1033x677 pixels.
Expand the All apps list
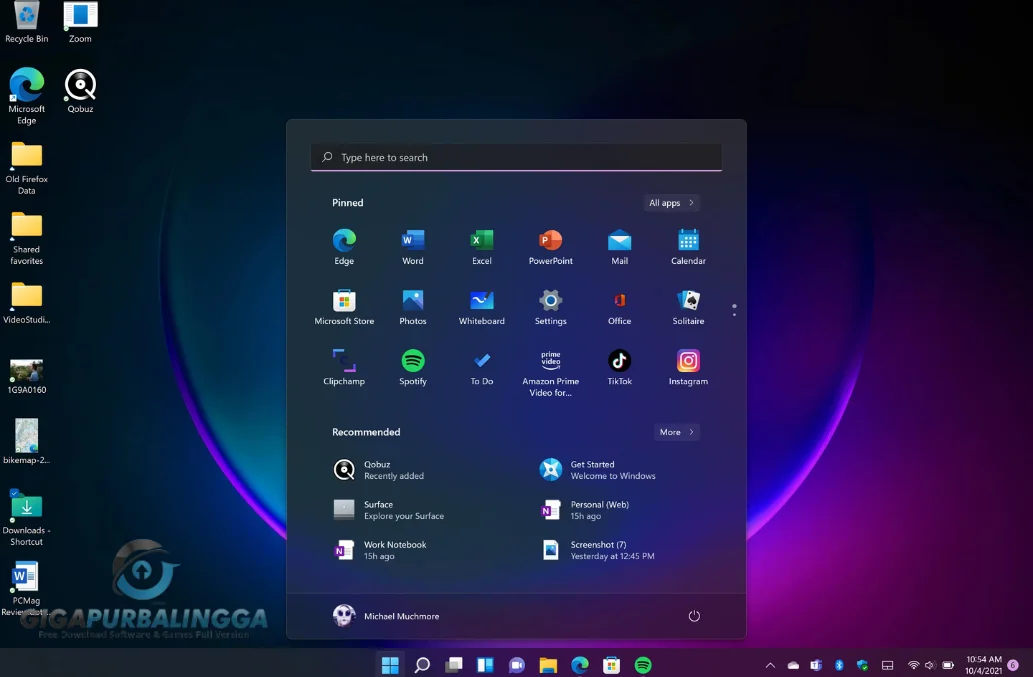671,203
